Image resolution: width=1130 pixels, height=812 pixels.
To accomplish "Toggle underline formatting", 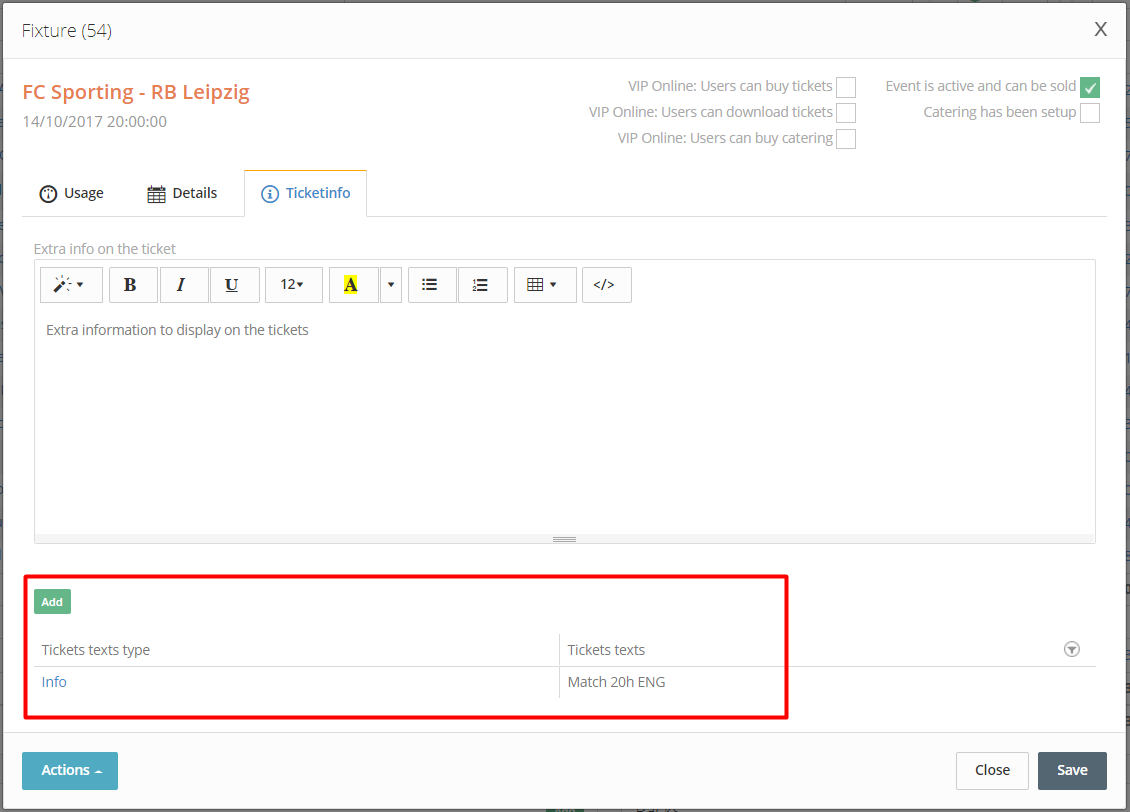I will coord(234,285).
